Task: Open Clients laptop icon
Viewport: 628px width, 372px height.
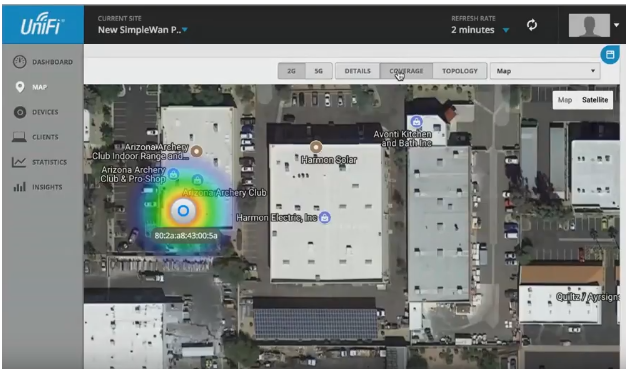Action: point(19,137)
